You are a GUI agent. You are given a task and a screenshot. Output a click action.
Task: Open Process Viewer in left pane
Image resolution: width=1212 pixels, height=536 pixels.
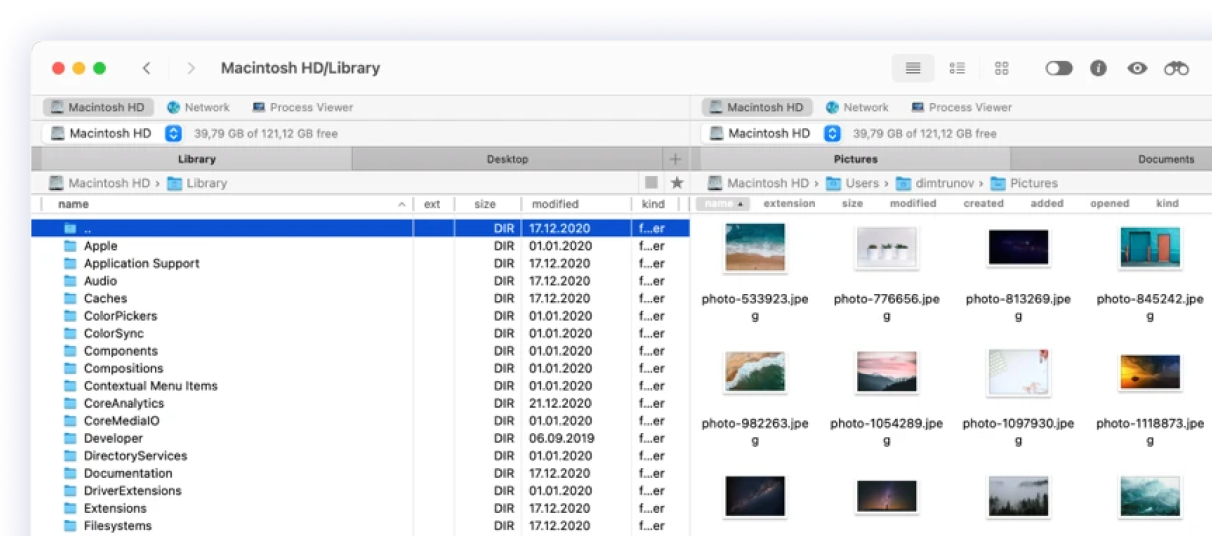point(302,107)
